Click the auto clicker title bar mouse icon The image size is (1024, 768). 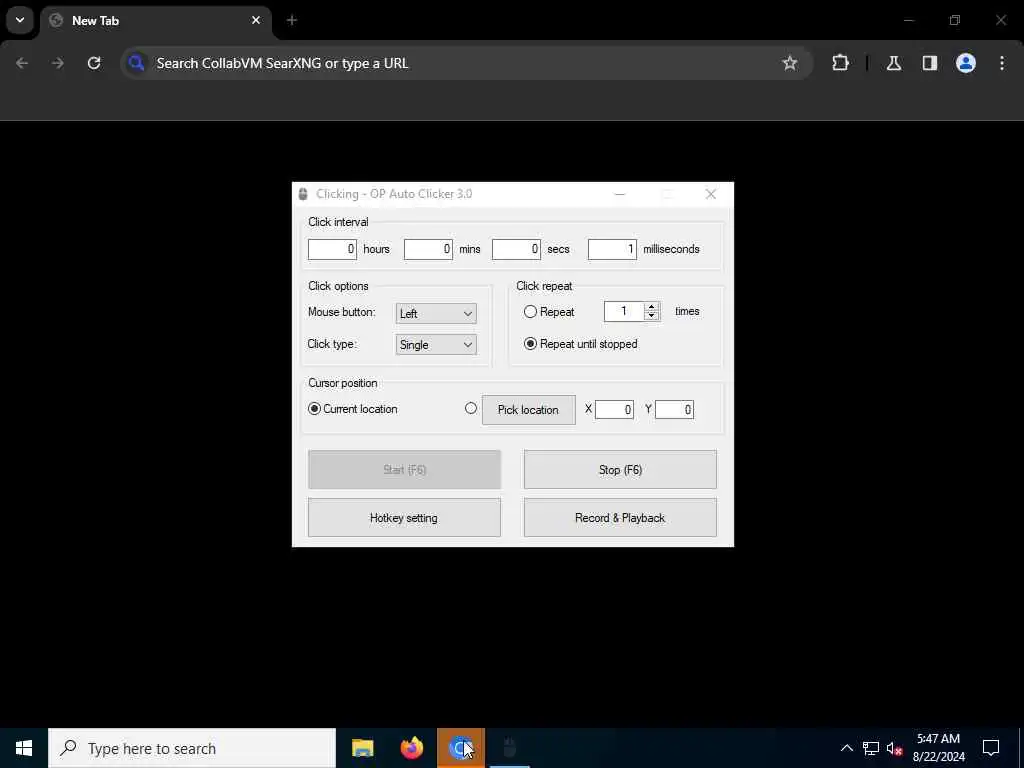(x=303, y=194)
